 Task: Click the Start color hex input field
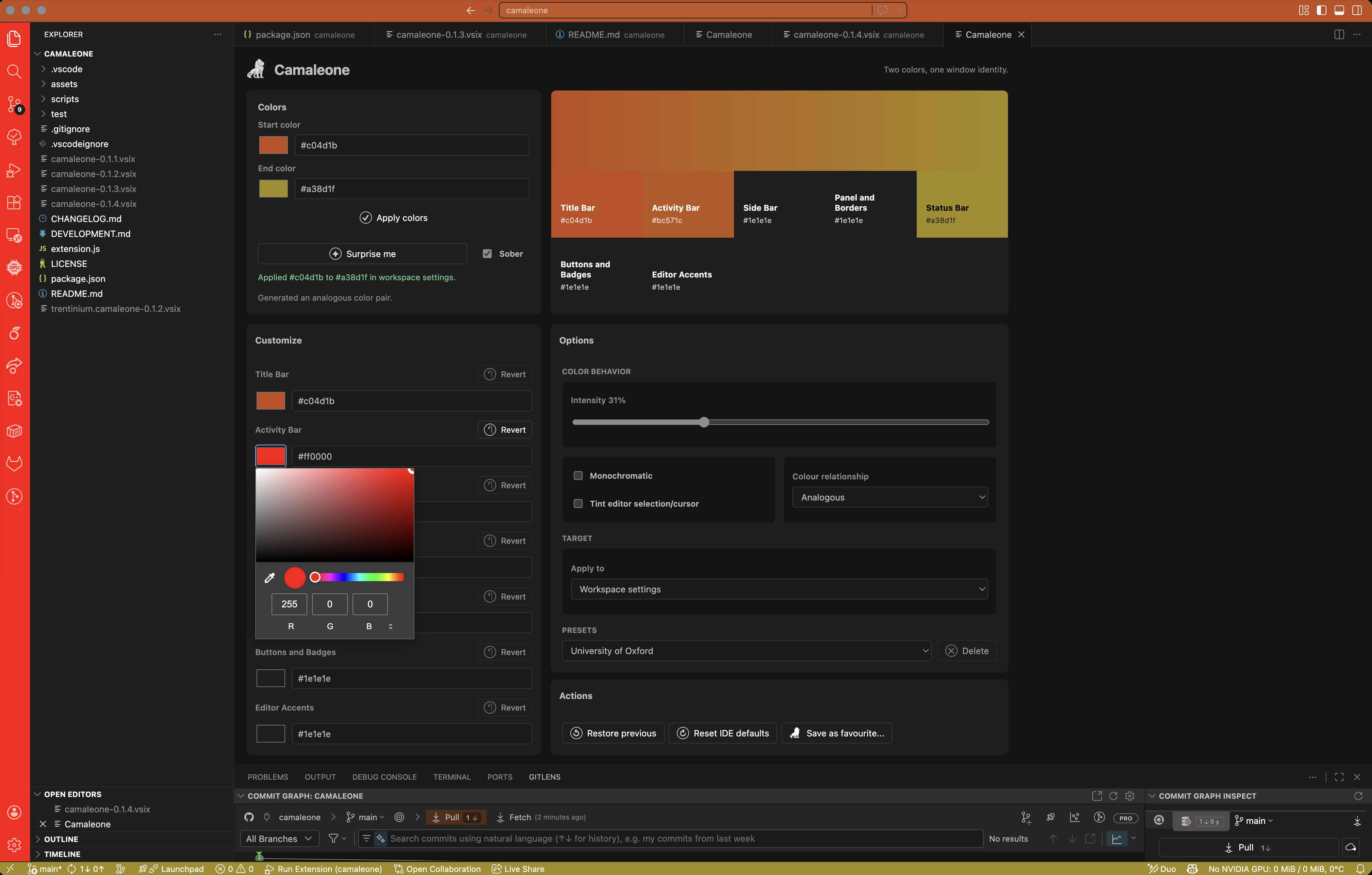[x=411, y=145]
